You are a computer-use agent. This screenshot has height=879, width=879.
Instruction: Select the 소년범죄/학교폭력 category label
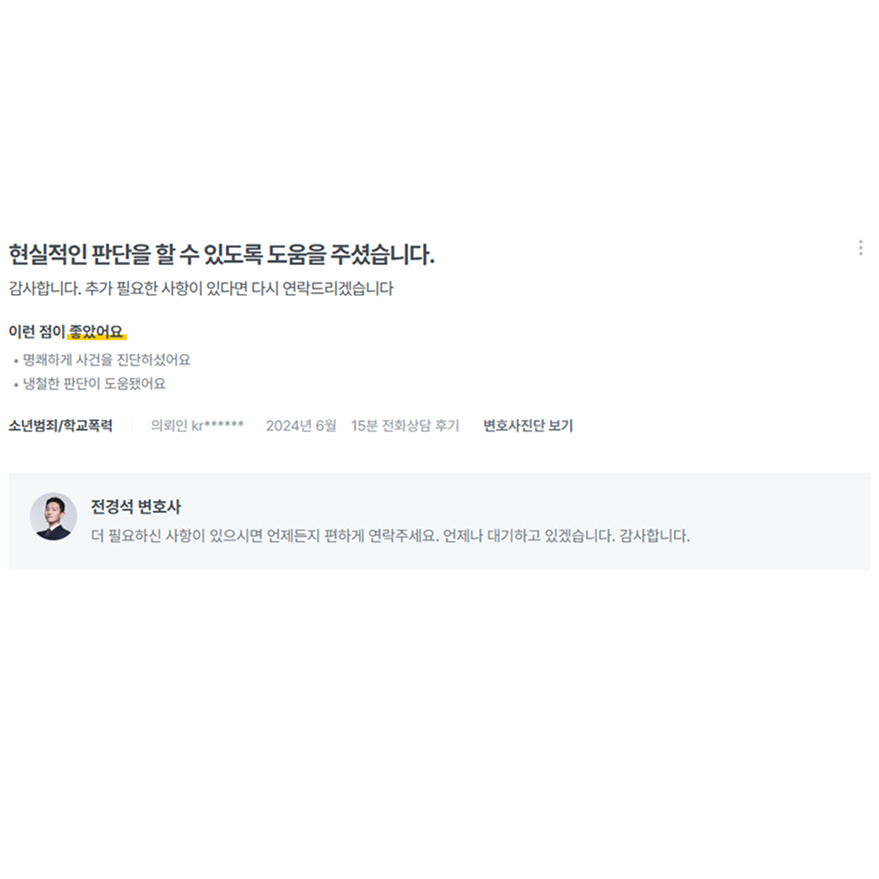(x=61, y=425)
